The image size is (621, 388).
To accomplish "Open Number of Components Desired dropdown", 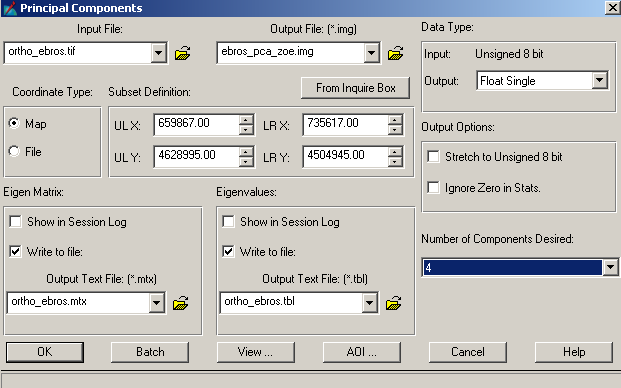I will click(610, 267).
